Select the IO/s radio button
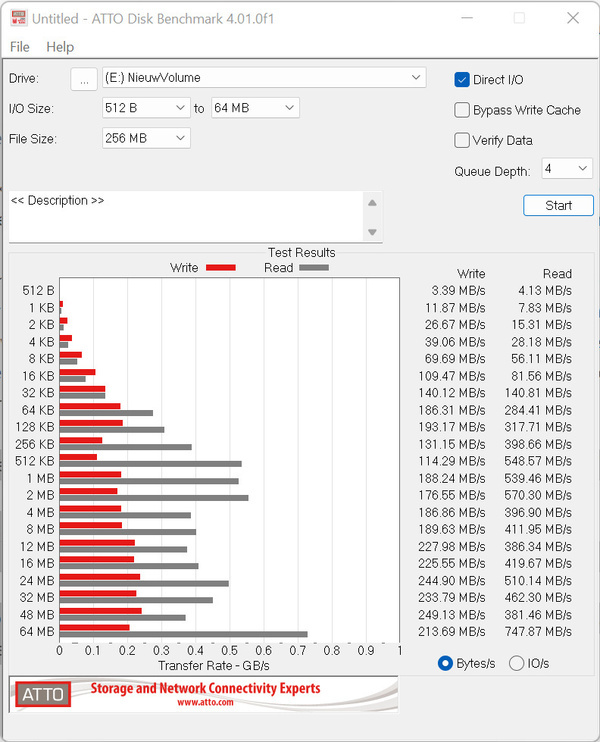This screenshot has width=600, height=742. pyautogui.click(x=516, y=663)
